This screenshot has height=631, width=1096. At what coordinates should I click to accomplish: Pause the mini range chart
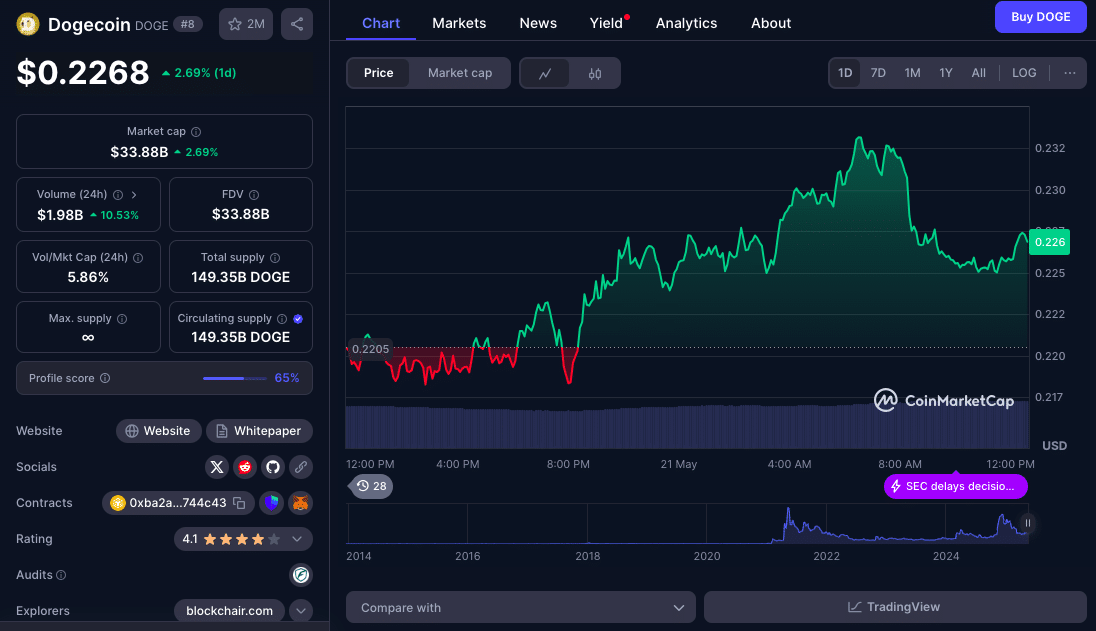click(x=1028, y=523)
